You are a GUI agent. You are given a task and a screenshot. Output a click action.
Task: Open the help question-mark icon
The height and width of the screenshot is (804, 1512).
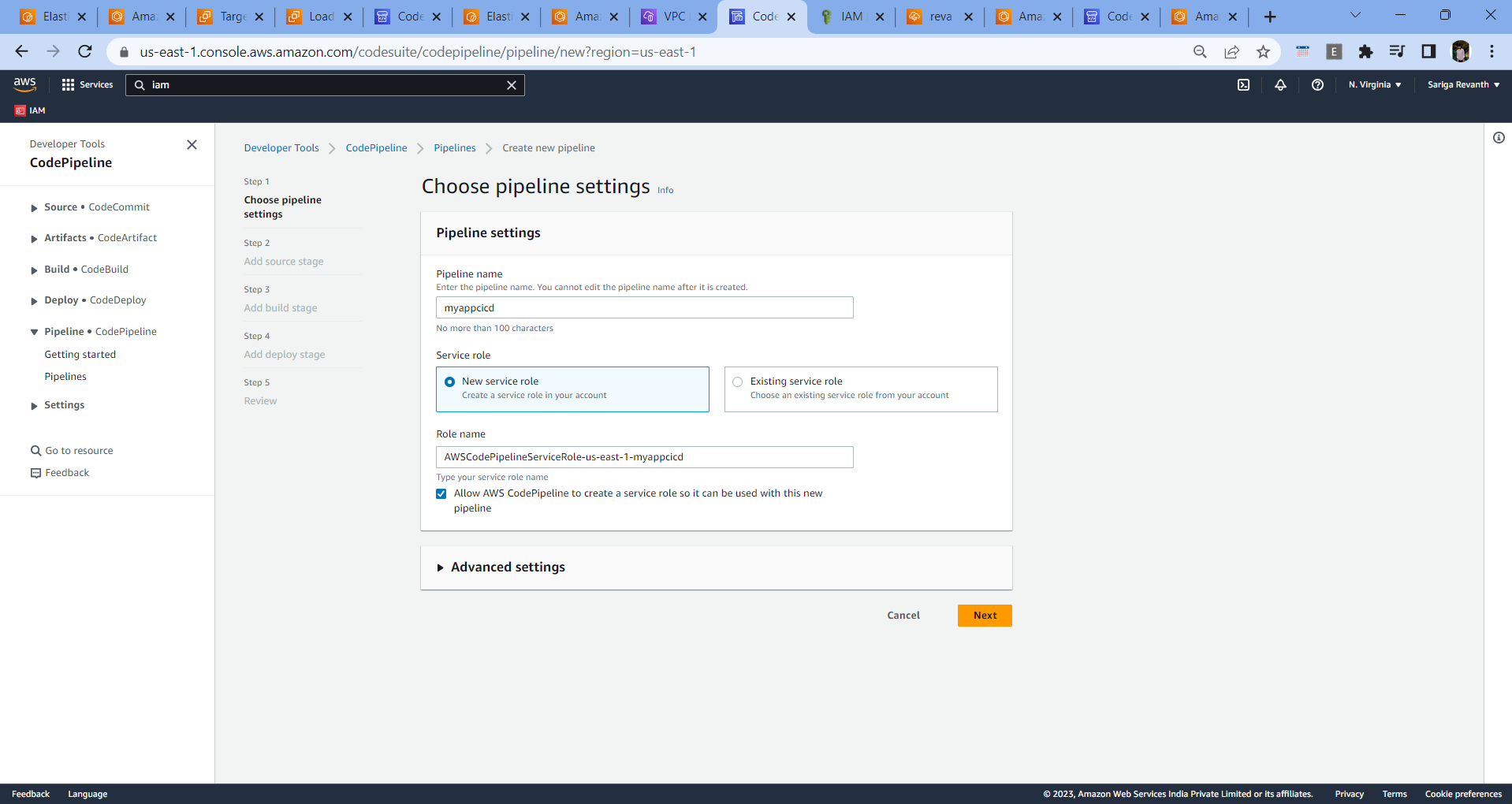[1317, 84]
